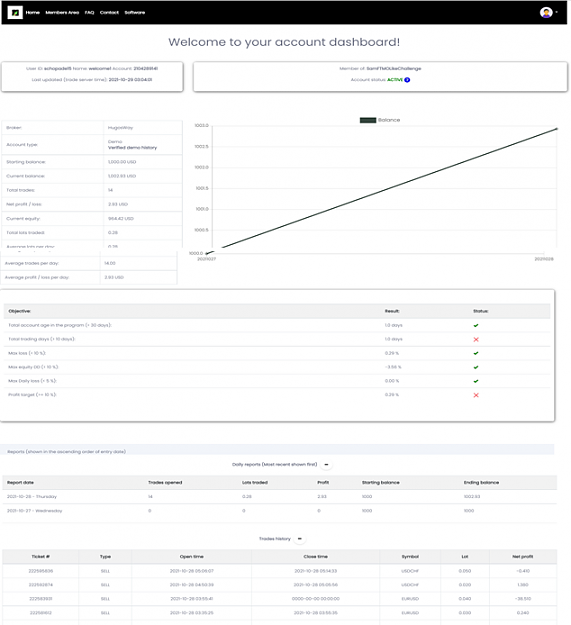Click the Net profit column header
Image resolution: width=571 pixels, height=625 pixels.
[x=523, y=556]
